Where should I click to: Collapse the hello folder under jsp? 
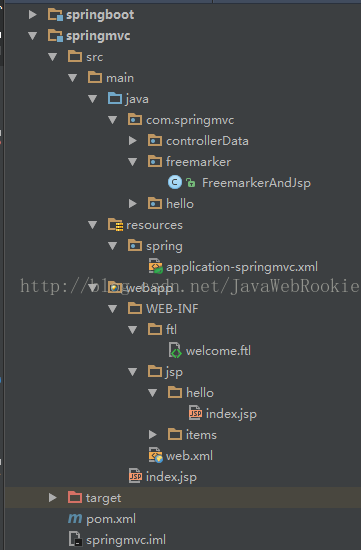[x=153, y=393]
